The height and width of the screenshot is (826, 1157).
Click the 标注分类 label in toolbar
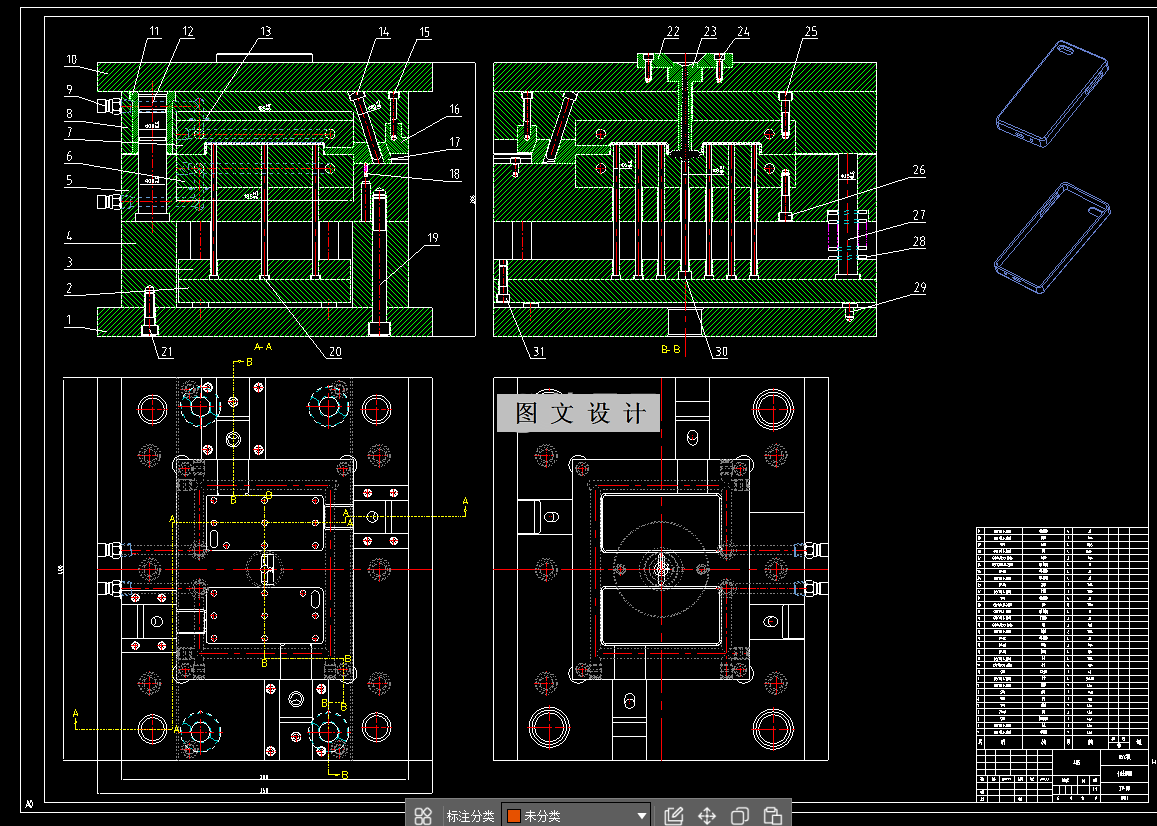click(470, 816)
